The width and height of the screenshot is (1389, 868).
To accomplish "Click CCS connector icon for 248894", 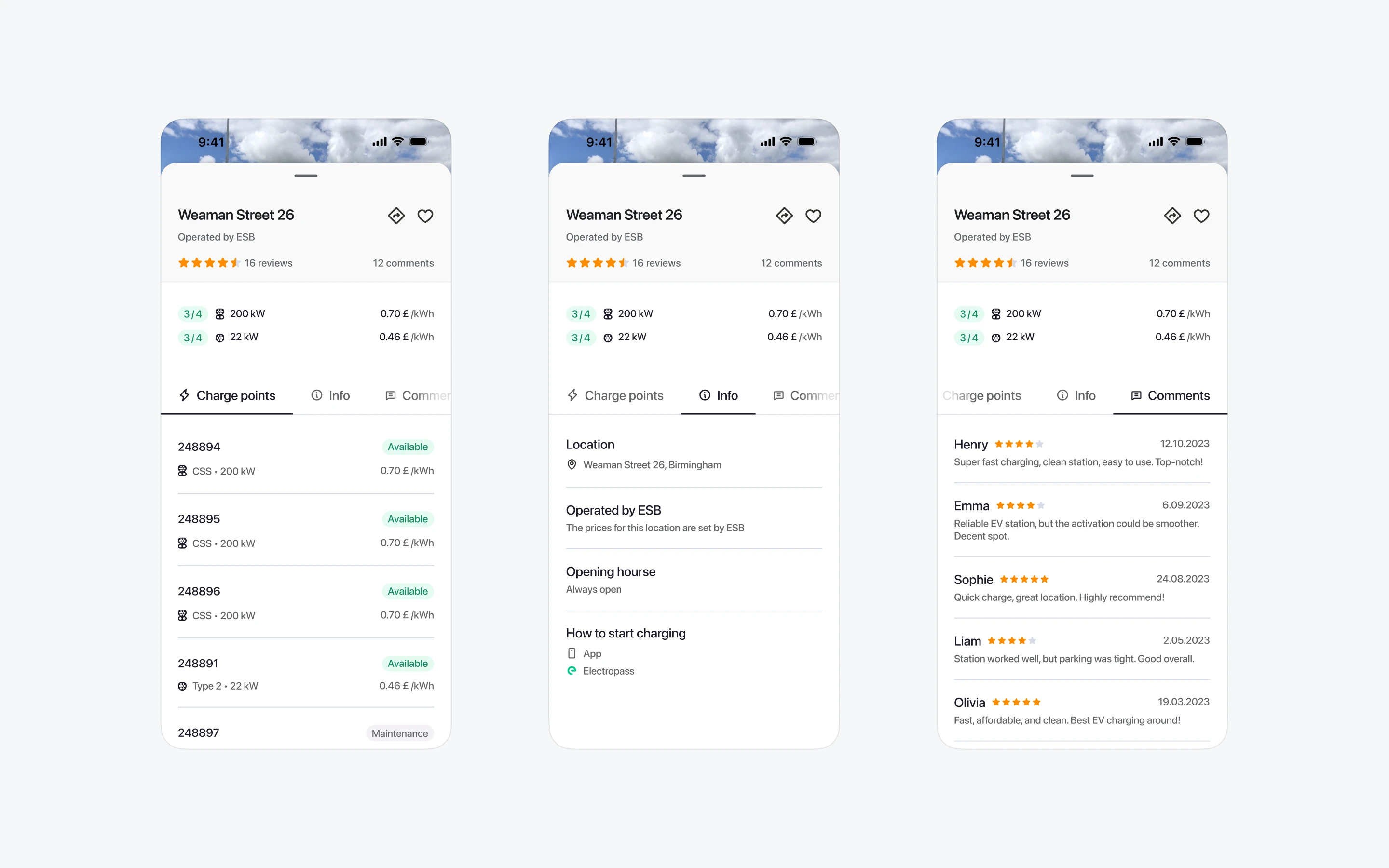I will pyautogui.click(x=182, y=471).
